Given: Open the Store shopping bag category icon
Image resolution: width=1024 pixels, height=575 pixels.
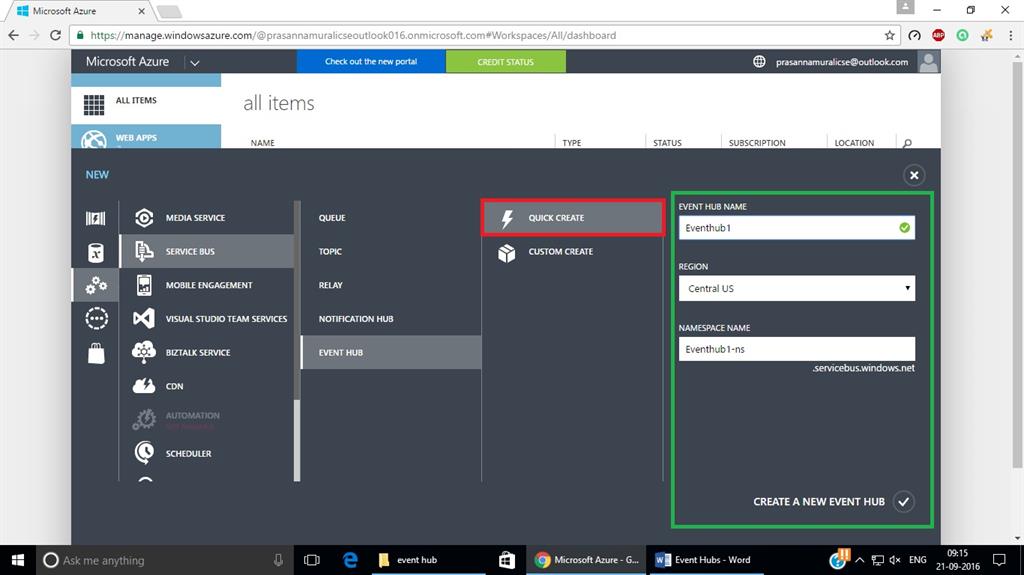Looking at the screenshot, I should point(96,353).
